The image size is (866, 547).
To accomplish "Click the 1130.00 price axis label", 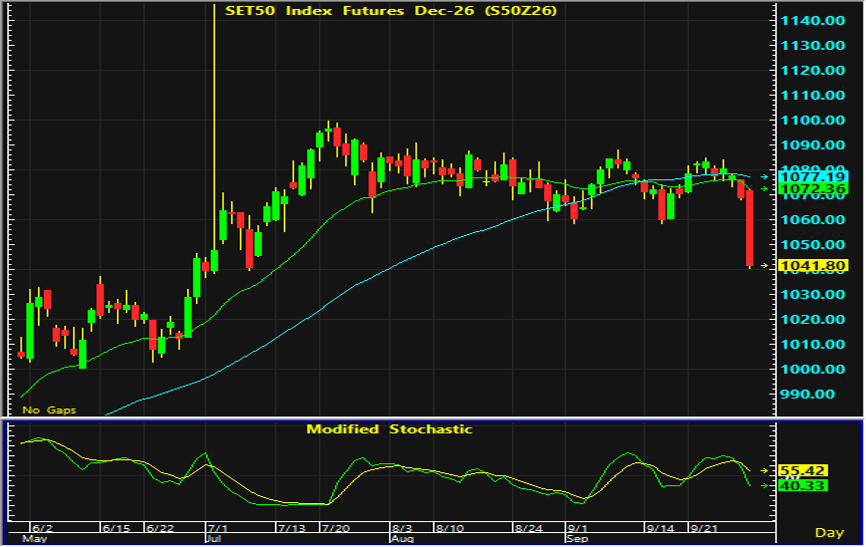I will coord(812,45).
